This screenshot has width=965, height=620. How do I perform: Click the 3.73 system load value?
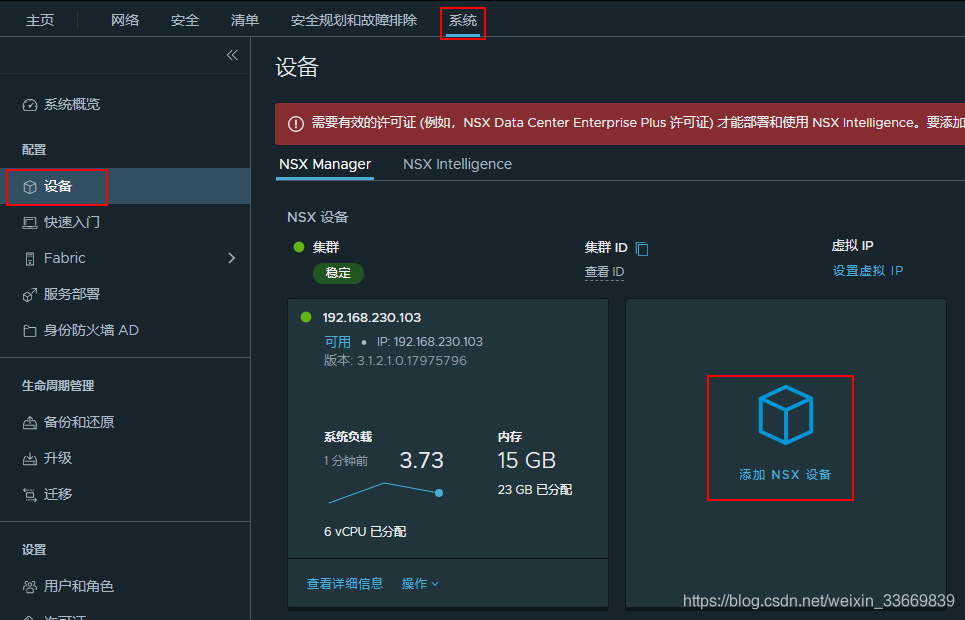tap(422, 461)
